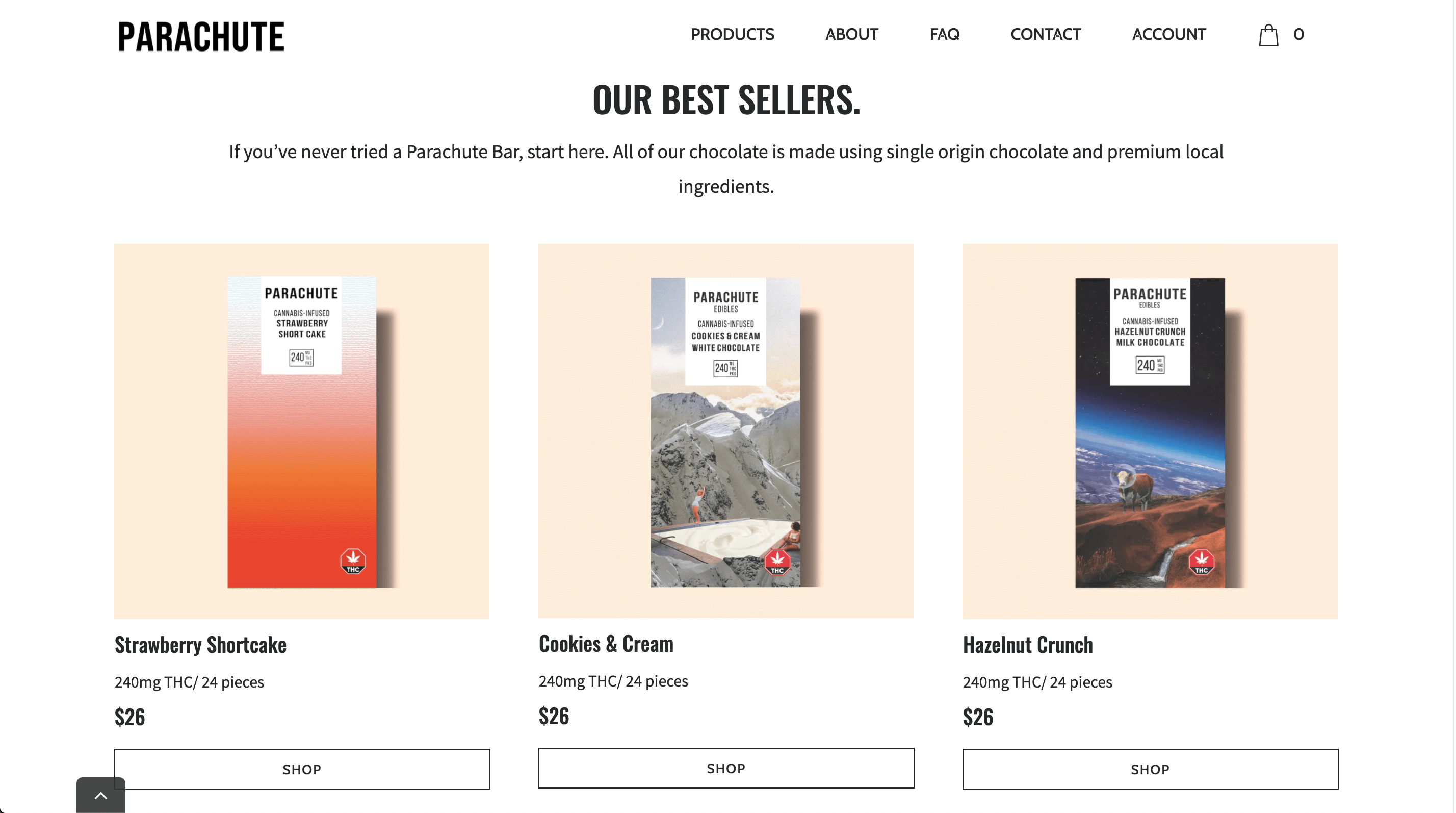Open the ACCOUNT page
This screenshot has height=813, width=1456.
click(1168, 35)
